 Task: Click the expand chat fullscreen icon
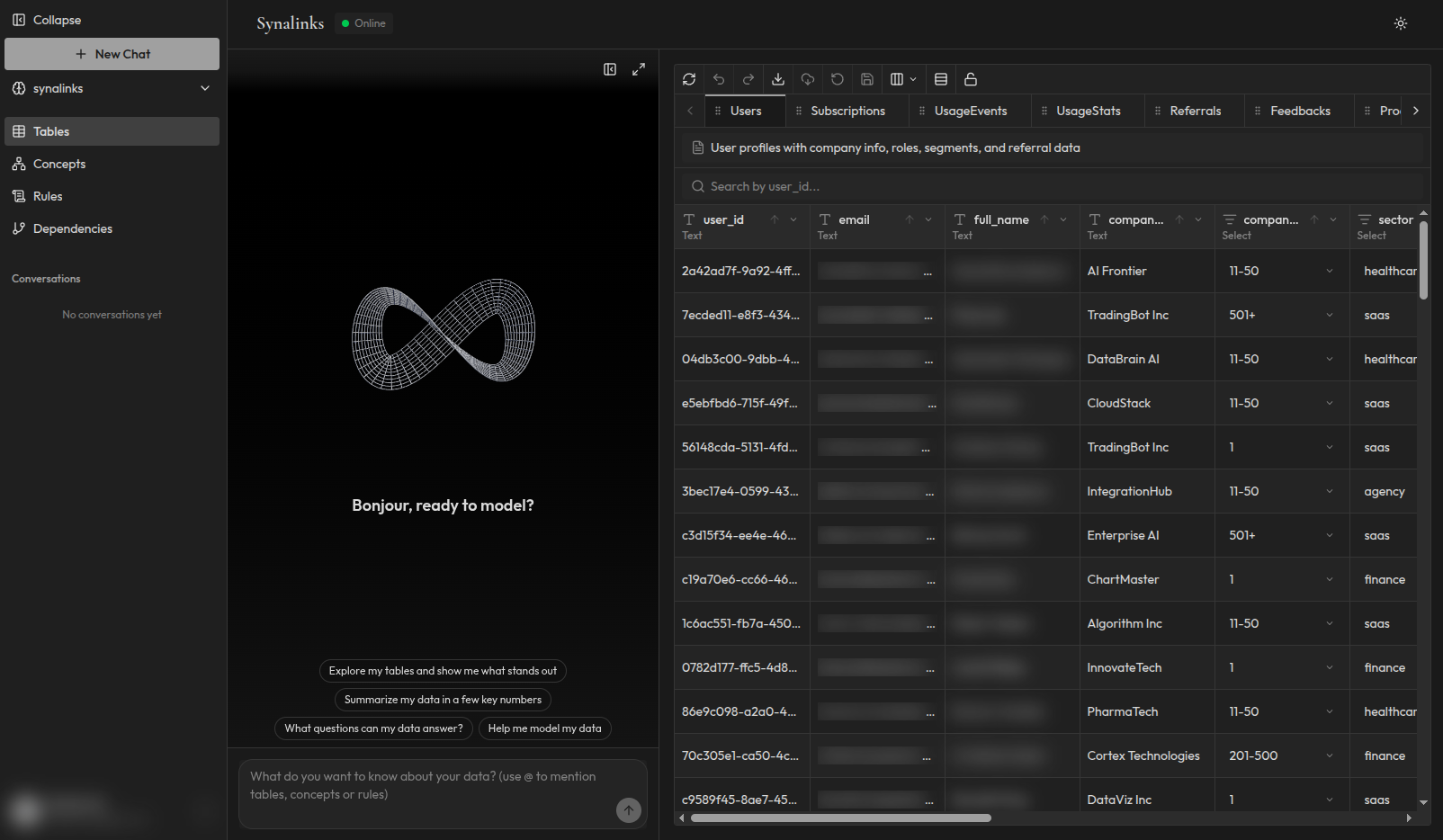point(639,68)
